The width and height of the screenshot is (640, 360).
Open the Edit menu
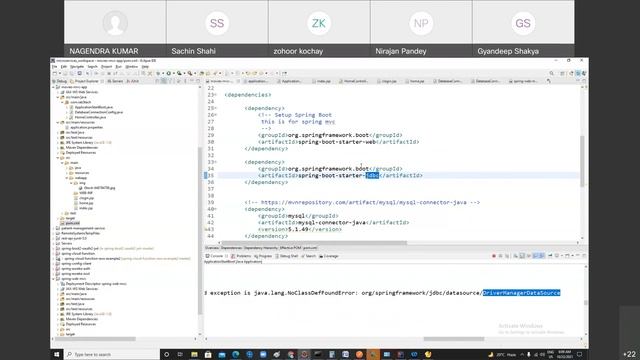coord(64,67)
